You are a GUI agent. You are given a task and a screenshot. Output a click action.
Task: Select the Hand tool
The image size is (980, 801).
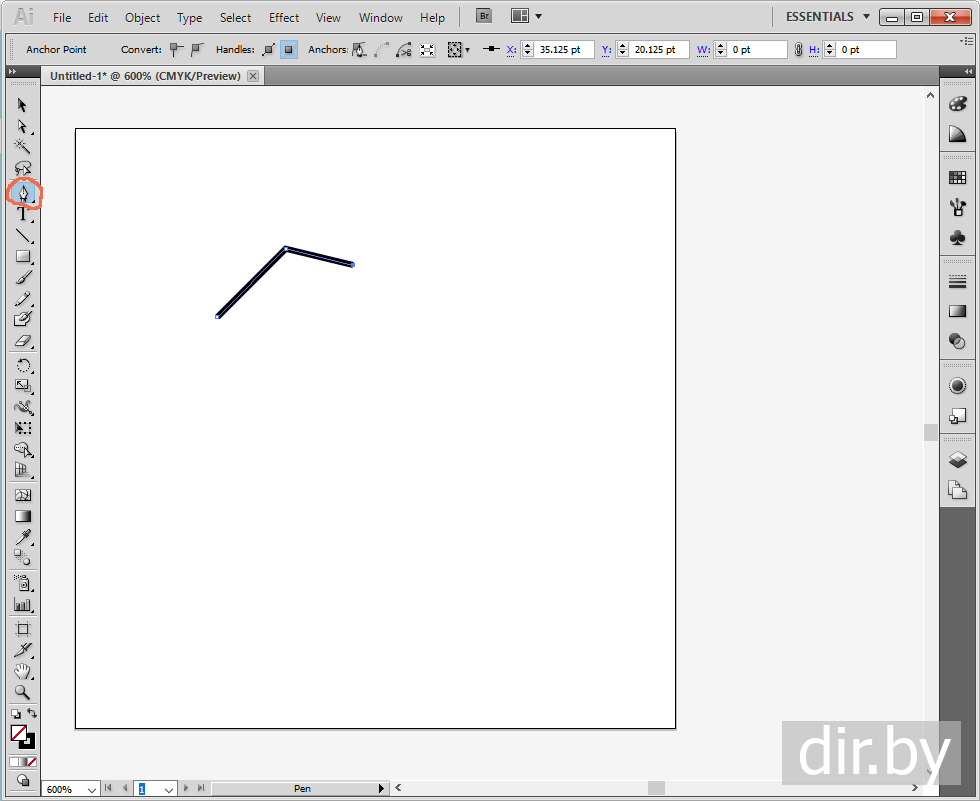tap(23, 671)
